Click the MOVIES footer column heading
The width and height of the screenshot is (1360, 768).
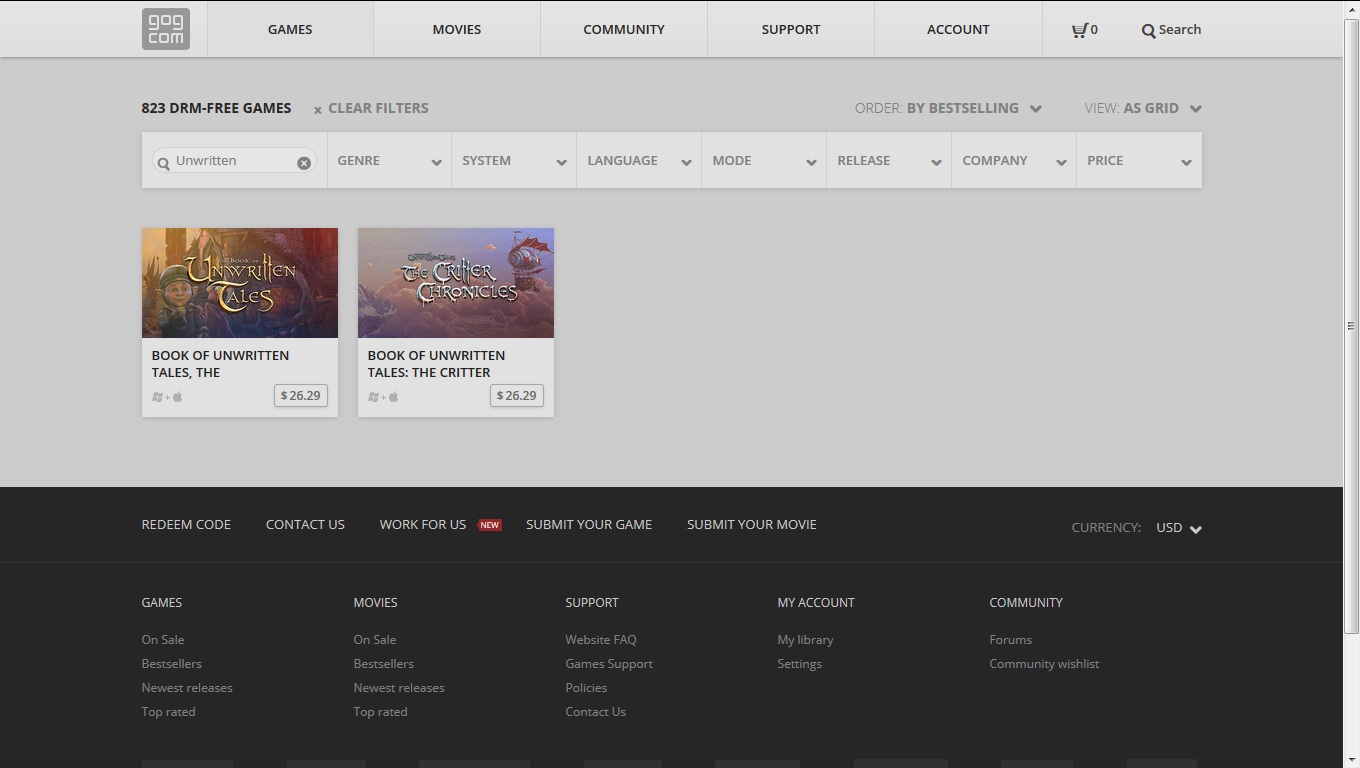(376, 603)
